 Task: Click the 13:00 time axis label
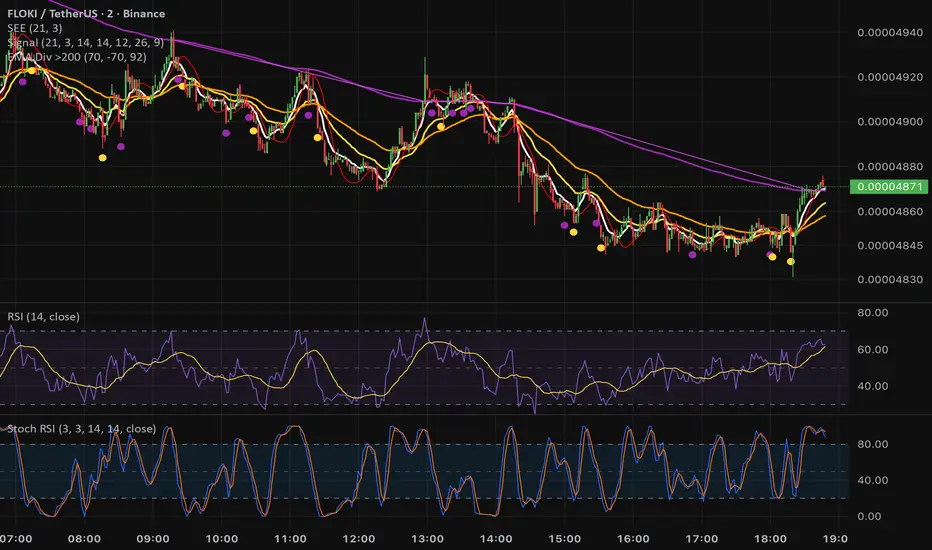pos(427,539)
